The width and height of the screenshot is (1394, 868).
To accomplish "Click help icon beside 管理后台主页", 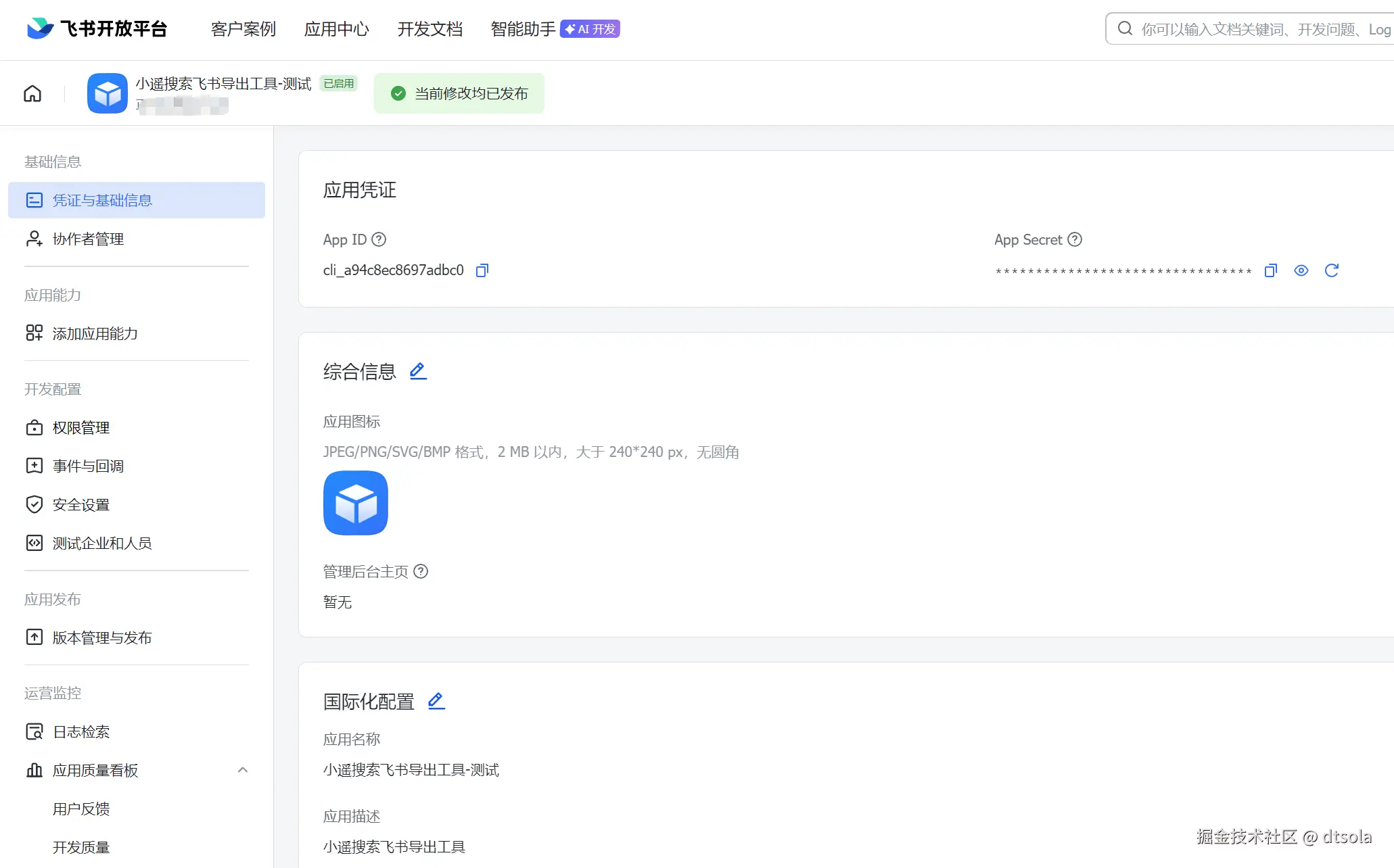I will click(421, 571).
